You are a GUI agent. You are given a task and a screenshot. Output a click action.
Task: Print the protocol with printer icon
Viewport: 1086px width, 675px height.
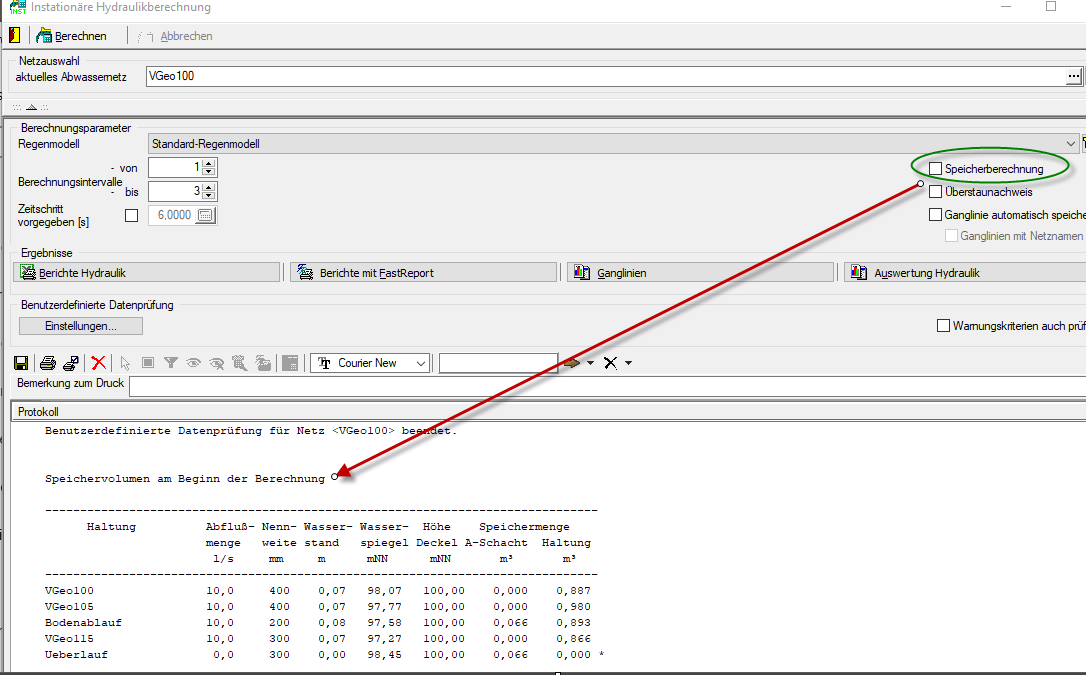47,363
